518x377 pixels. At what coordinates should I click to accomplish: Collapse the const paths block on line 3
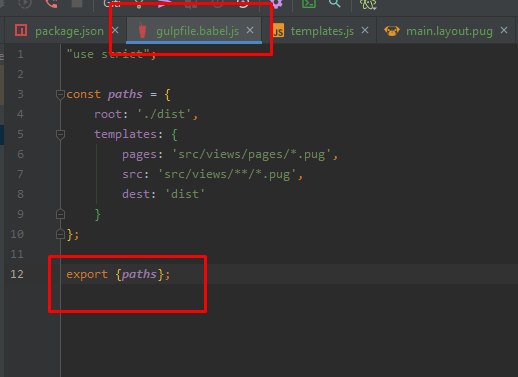(60, 95)
